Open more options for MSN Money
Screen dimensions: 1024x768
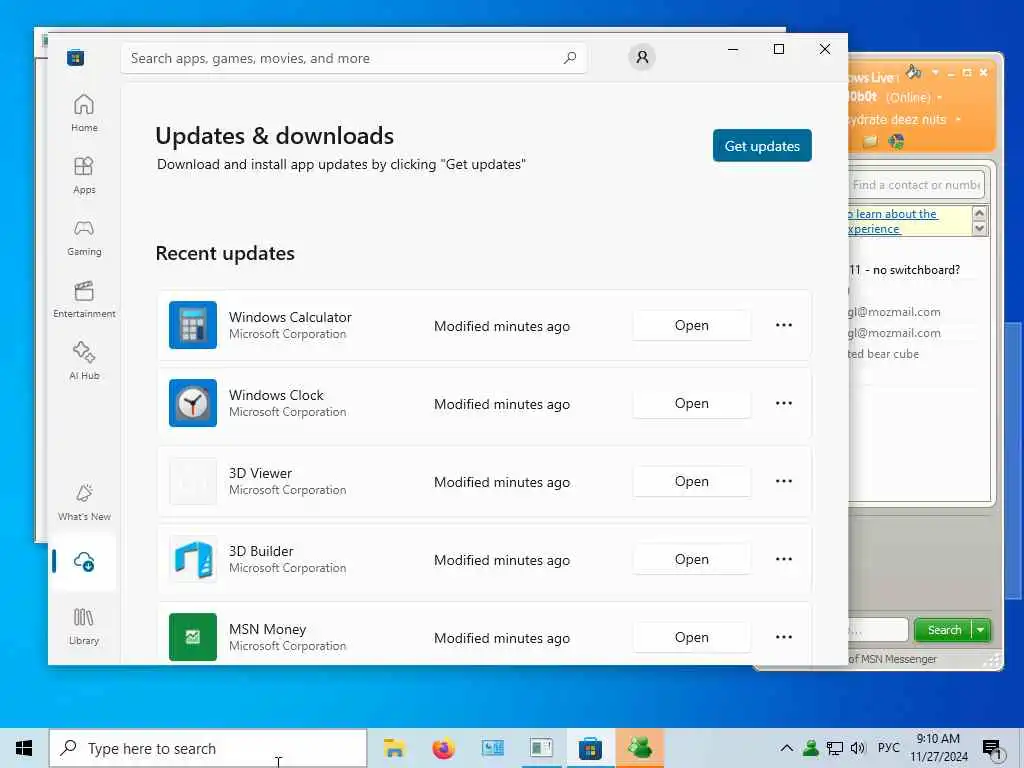click(784, 637)
